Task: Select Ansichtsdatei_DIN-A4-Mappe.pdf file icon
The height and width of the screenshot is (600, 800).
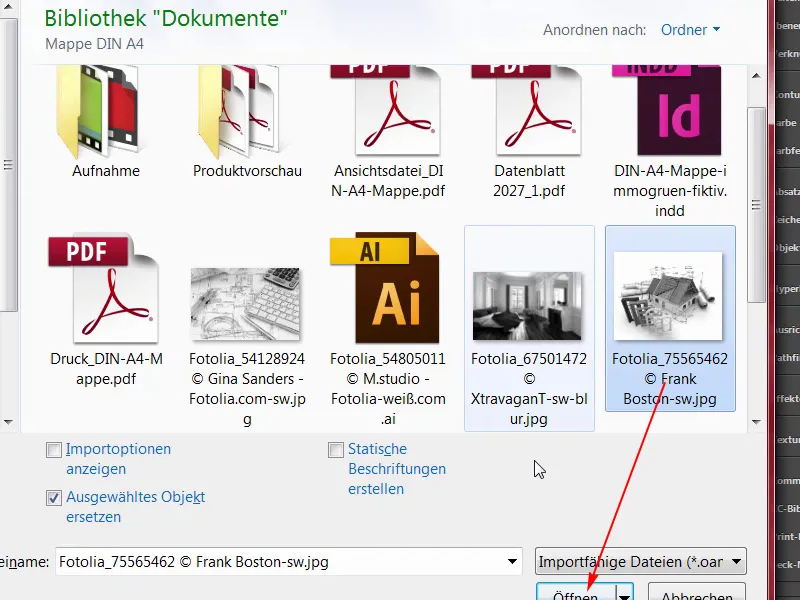Action: pos(386,110)
